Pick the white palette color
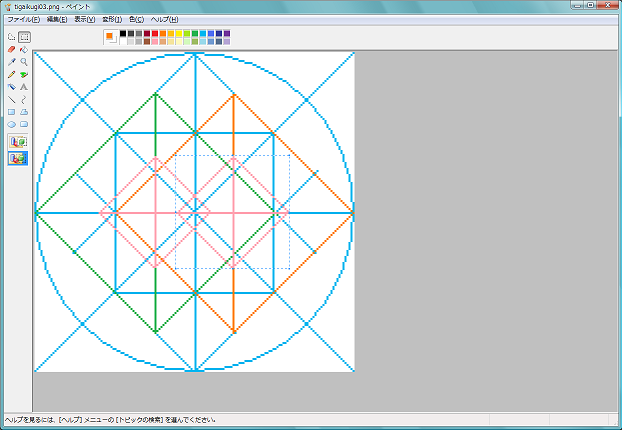Viewport: 622px width, 430px height. pos(123,41)
